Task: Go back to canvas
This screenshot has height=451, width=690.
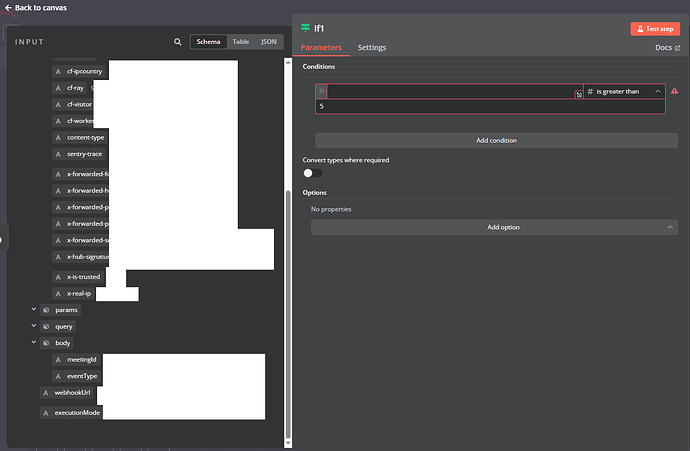Action: click(36, 7)
